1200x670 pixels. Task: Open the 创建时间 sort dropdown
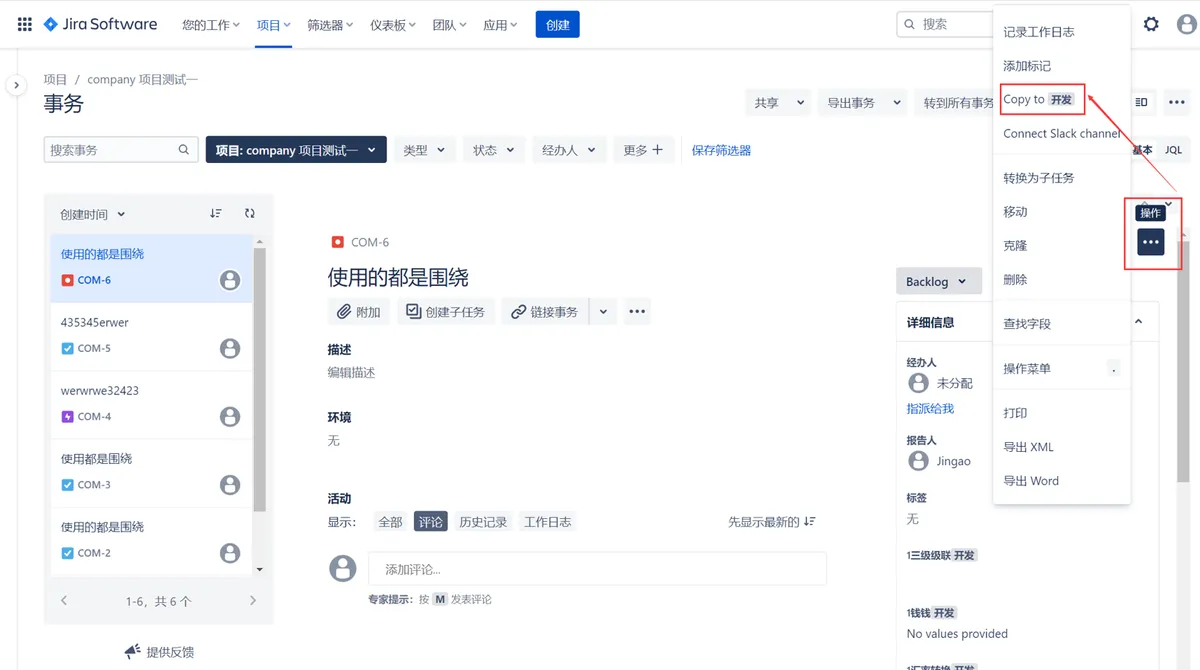click(93, 214)
